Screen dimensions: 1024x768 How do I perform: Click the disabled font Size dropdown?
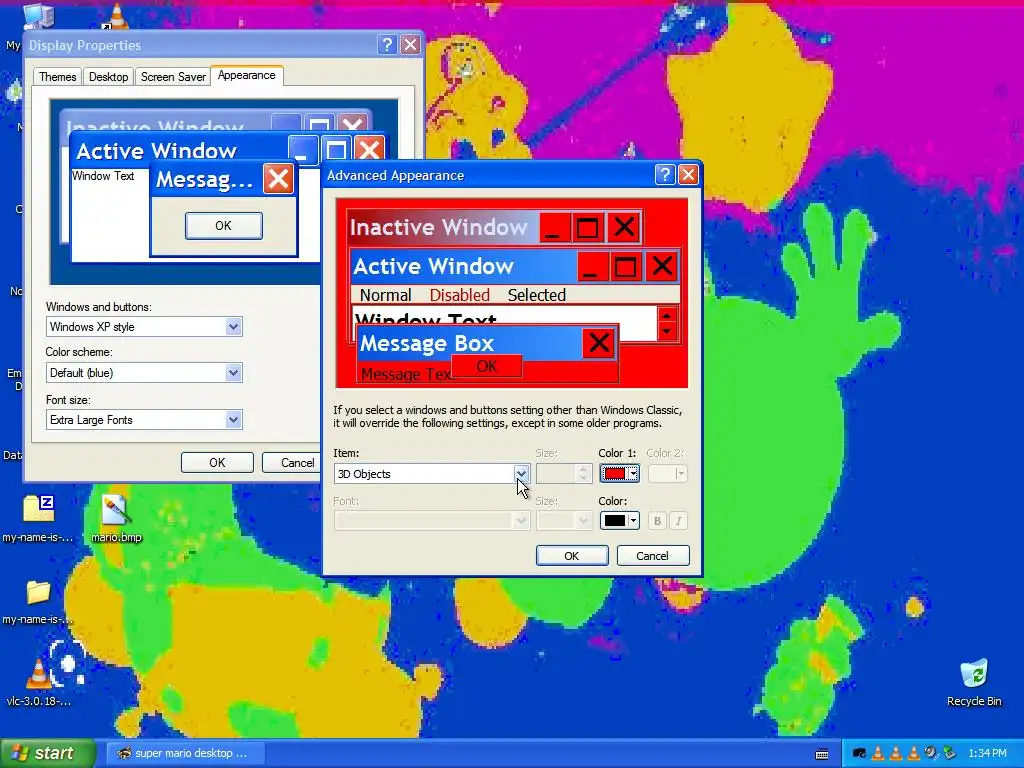point(564,520)
